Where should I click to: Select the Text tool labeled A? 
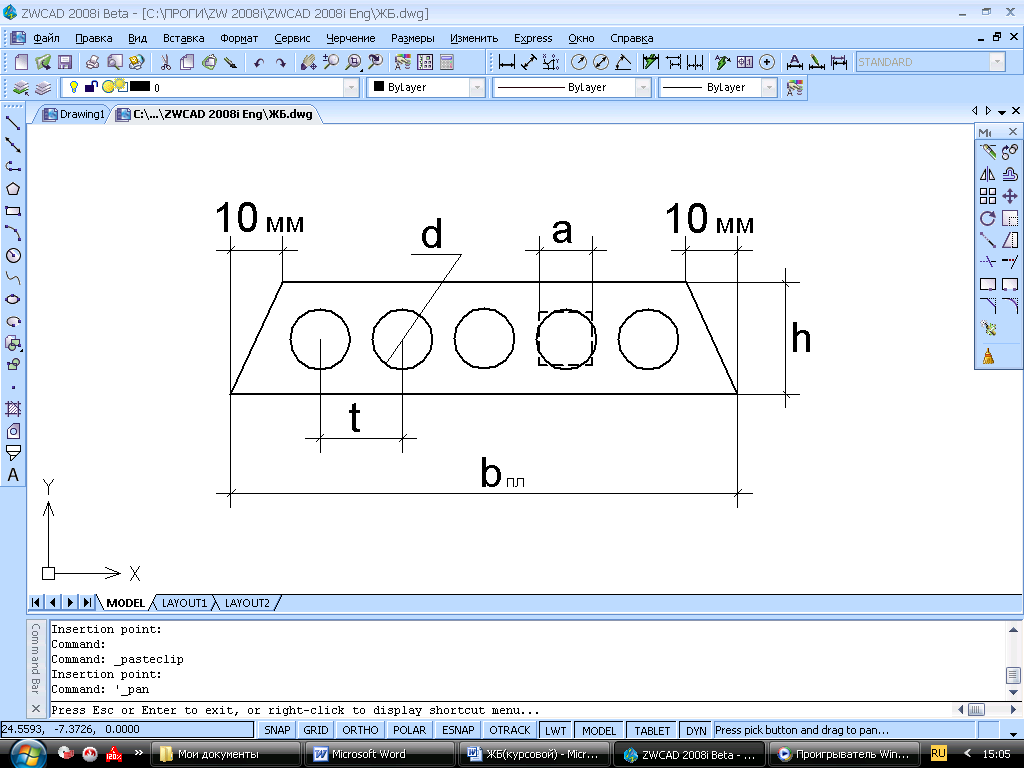point(12,475)
